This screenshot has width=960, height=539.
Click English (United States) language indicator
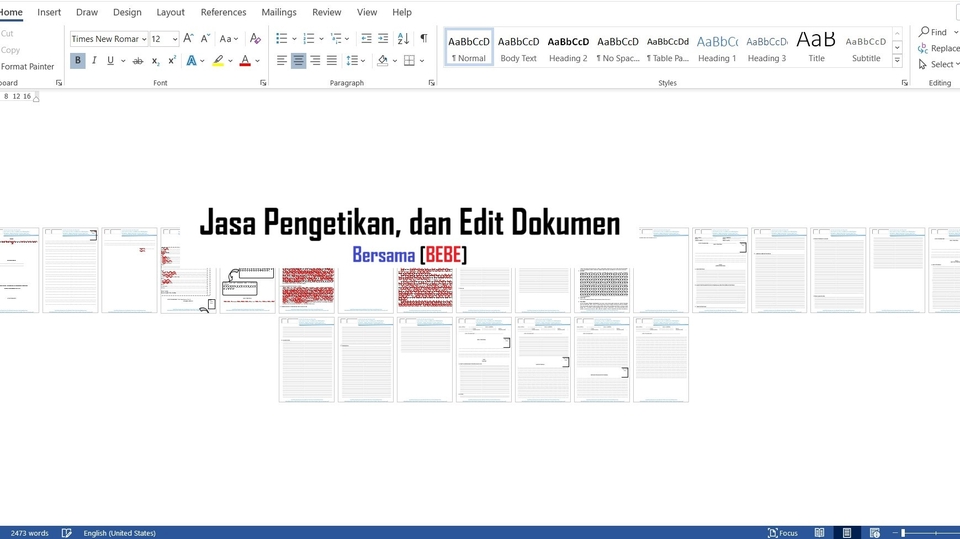click(119, 533)
